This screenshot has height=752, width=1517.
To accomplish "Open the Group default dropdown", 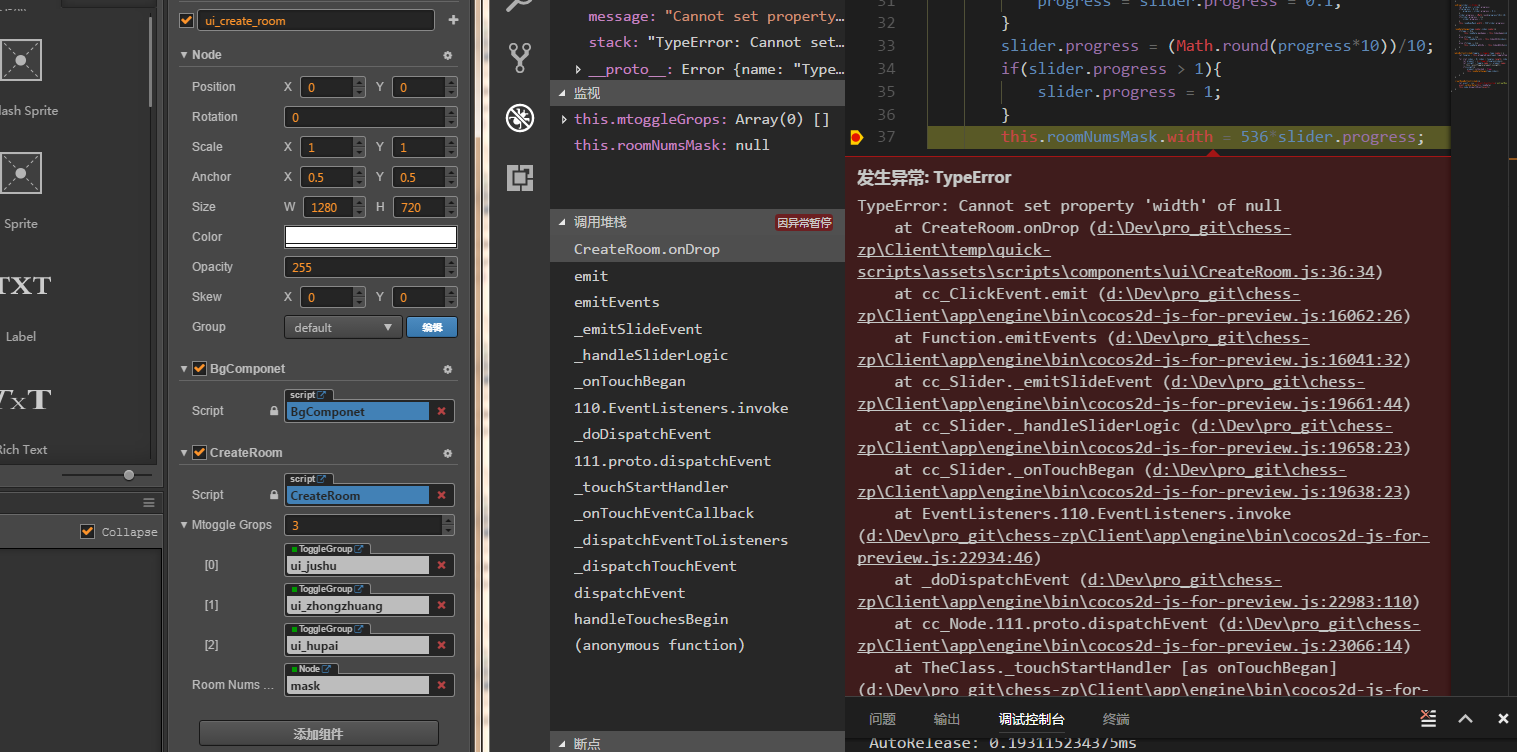I will point(343,327).
